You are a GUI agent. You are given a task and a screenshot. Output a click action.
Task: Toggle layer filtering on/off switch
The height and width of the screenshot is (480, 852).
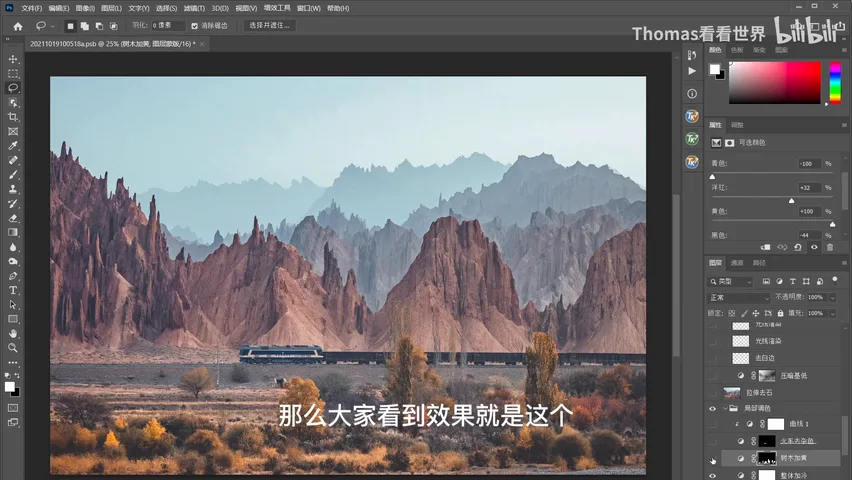tap(835, 280)
